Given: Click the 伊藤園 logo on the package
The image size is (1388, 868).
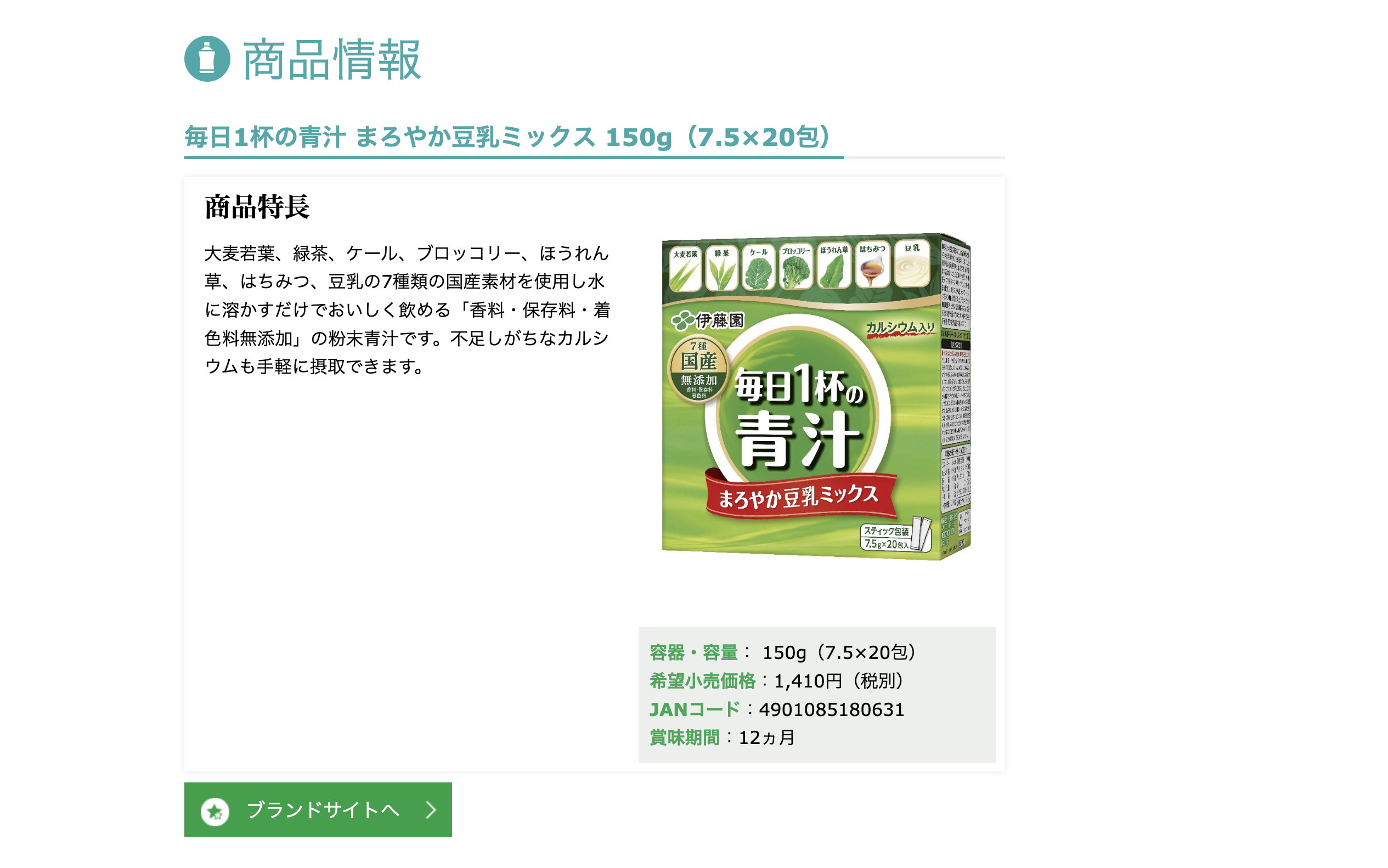Looking at the screenshot, I should pos(708,320).
